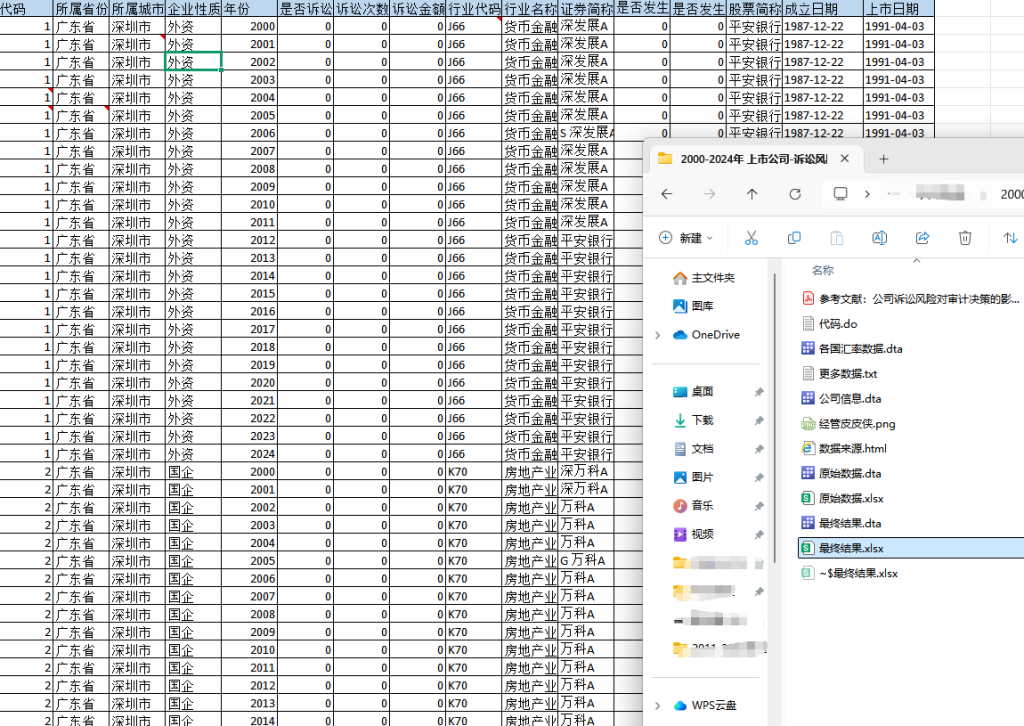Screen dimensions: 1024x726
Task: Click the Delete trash can icon
Action: click(x=965, y=238)
